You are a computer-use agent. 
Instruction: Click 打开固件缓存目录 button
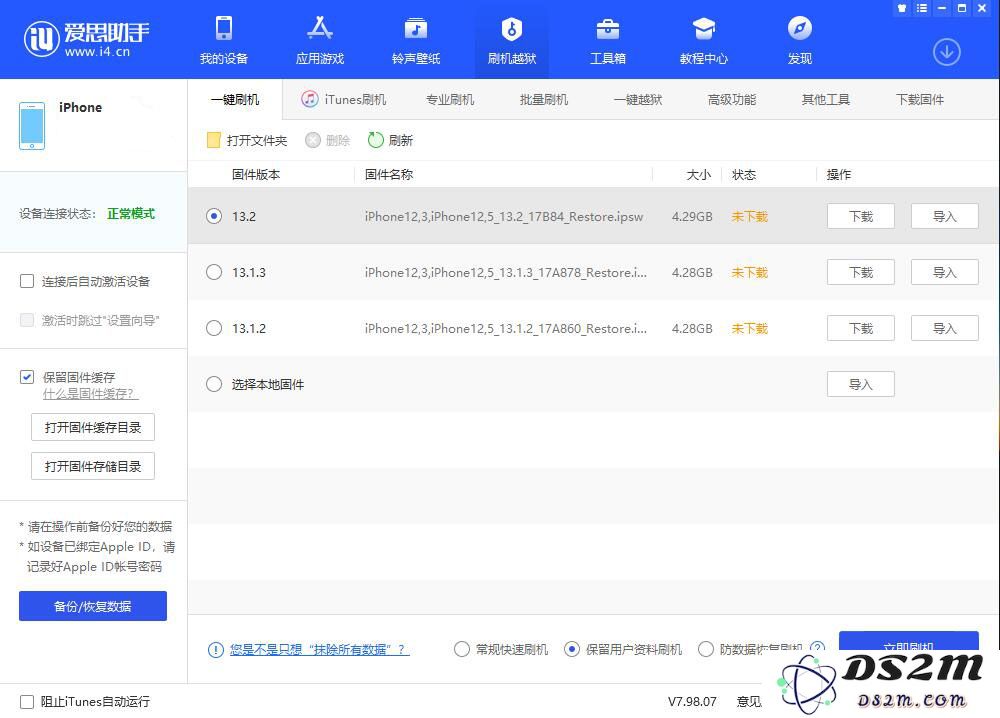pyautogui.click(x=93, y=427)
